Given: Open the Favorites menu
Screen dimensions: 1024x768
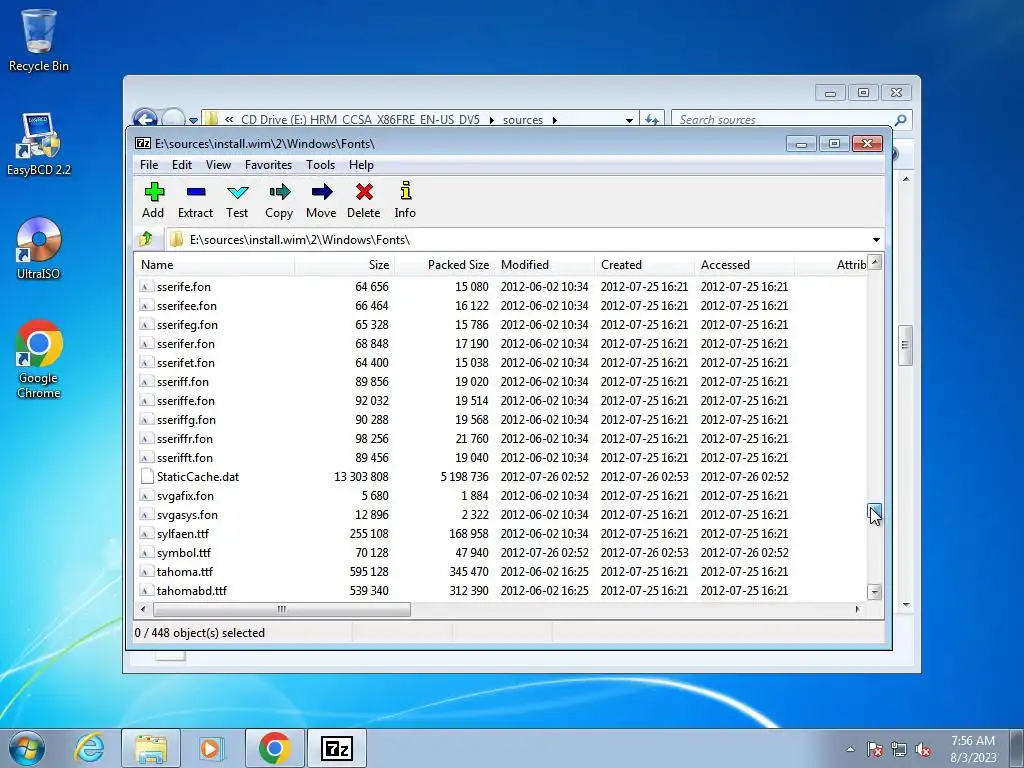Looking at the screenshot, I should [x=268, y=165].
